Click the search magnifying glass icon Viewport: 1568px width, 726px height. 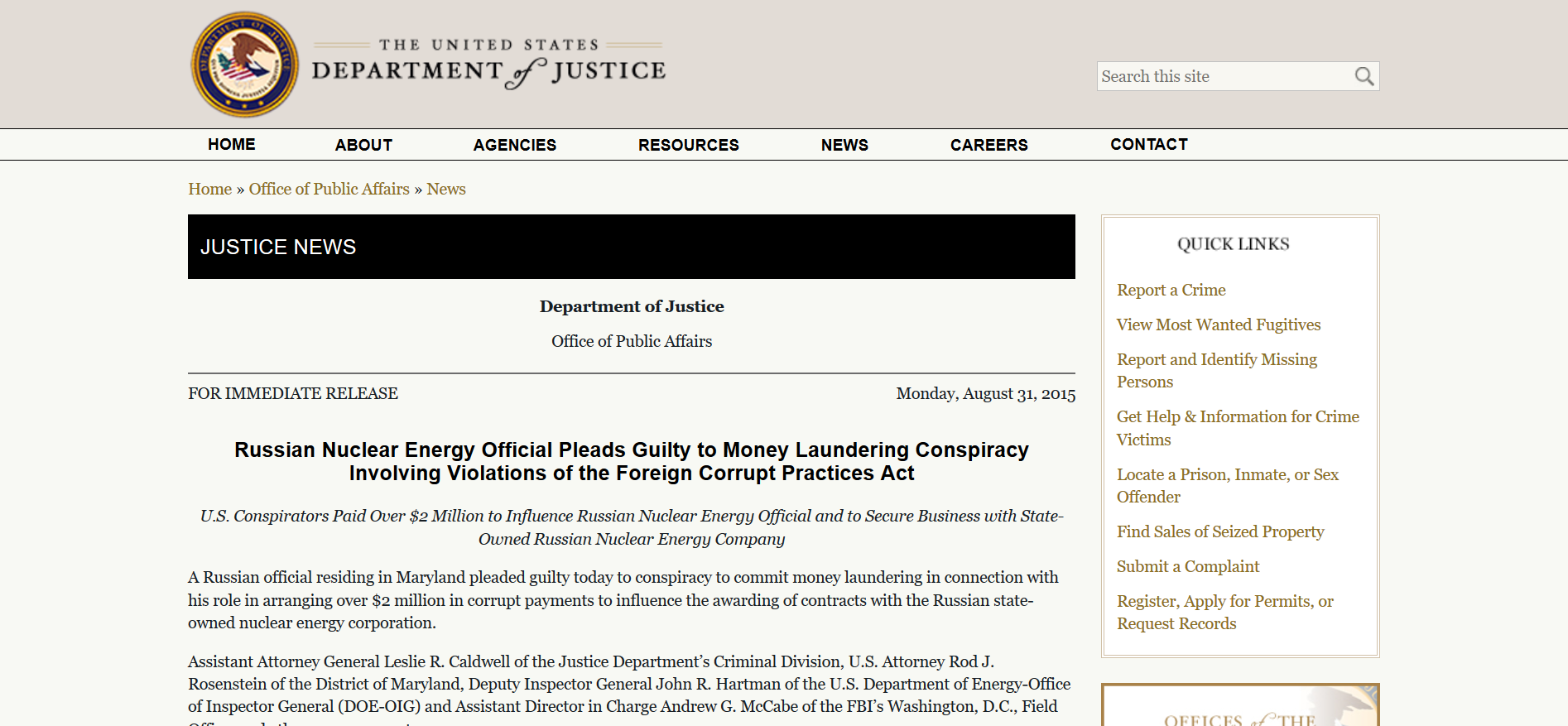[1364, 76]
